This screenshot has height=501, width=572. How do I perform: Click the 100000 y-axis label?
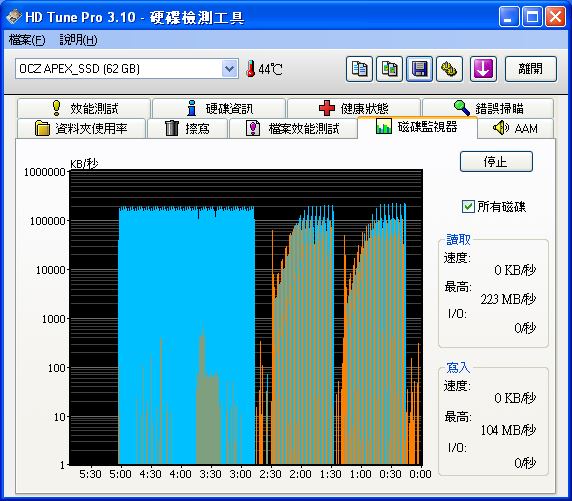(48, 221)
